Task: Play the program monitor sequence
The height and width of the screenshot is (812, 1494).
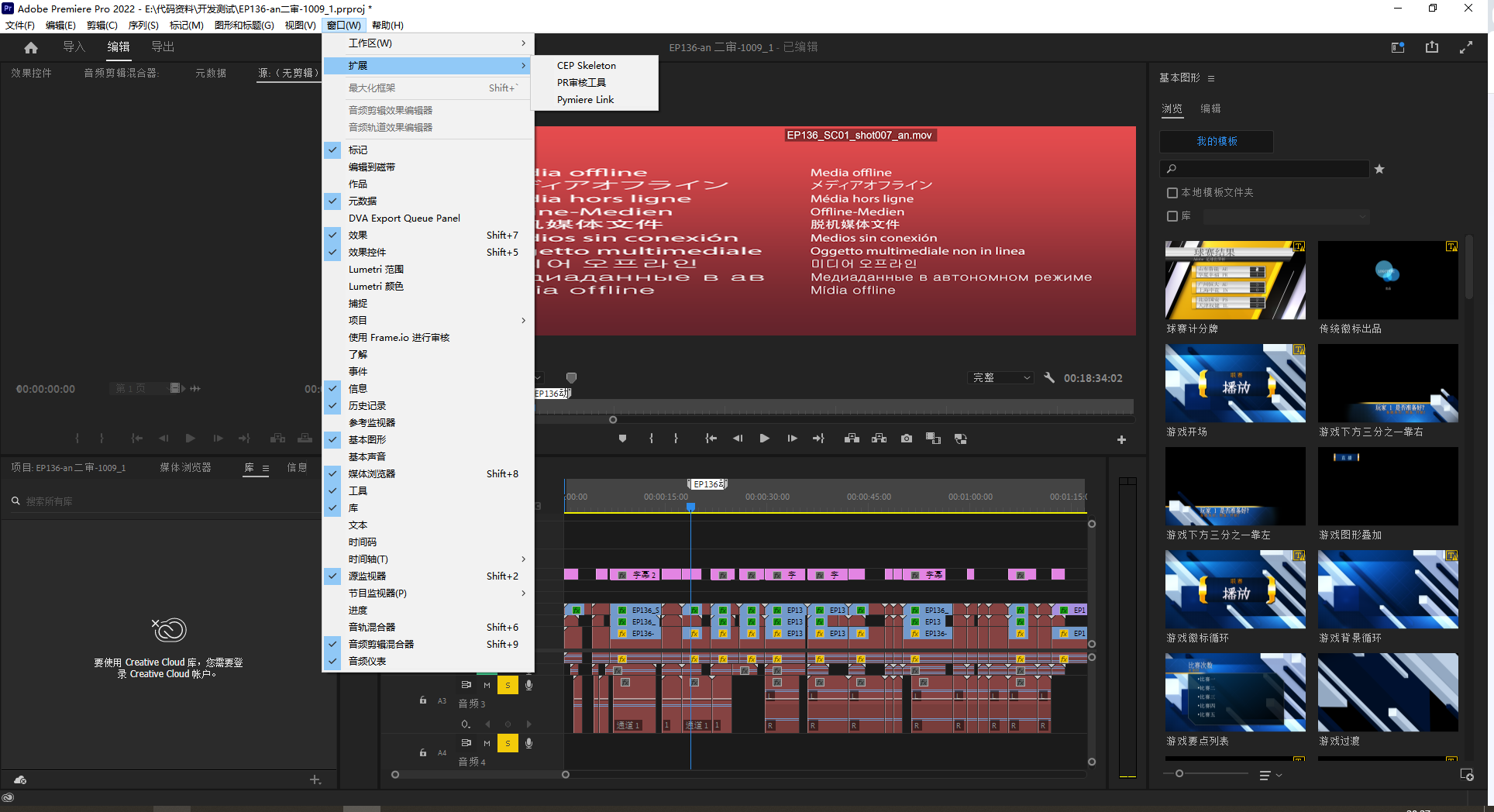Action: (x=764, y=439)
